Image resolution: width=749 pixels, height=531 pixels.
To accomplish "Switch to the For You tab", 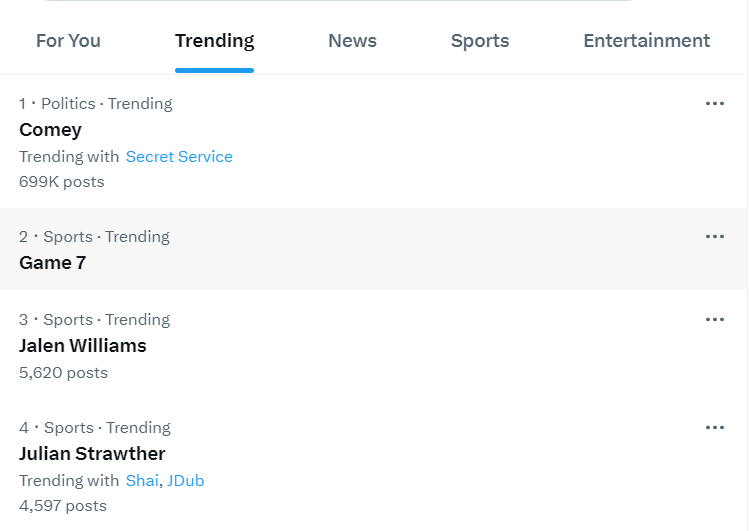I will (x=68, y=41).
